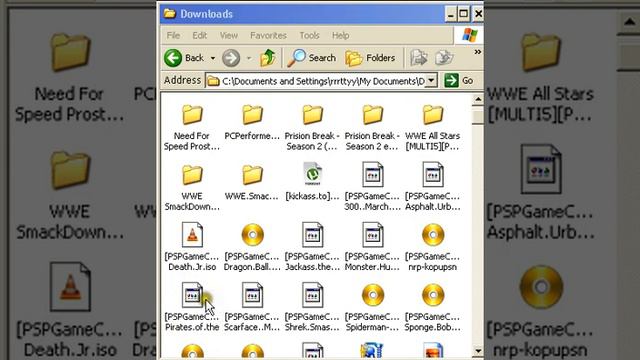Image resolution: width=640 pixels, height=360 pixels.
Task: Open the Edit menu
Action: (200, 36)
